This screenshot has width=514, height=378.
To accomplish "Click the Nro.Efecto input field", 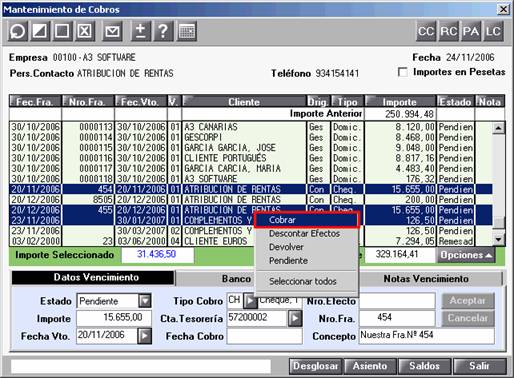I will [397, 301].
